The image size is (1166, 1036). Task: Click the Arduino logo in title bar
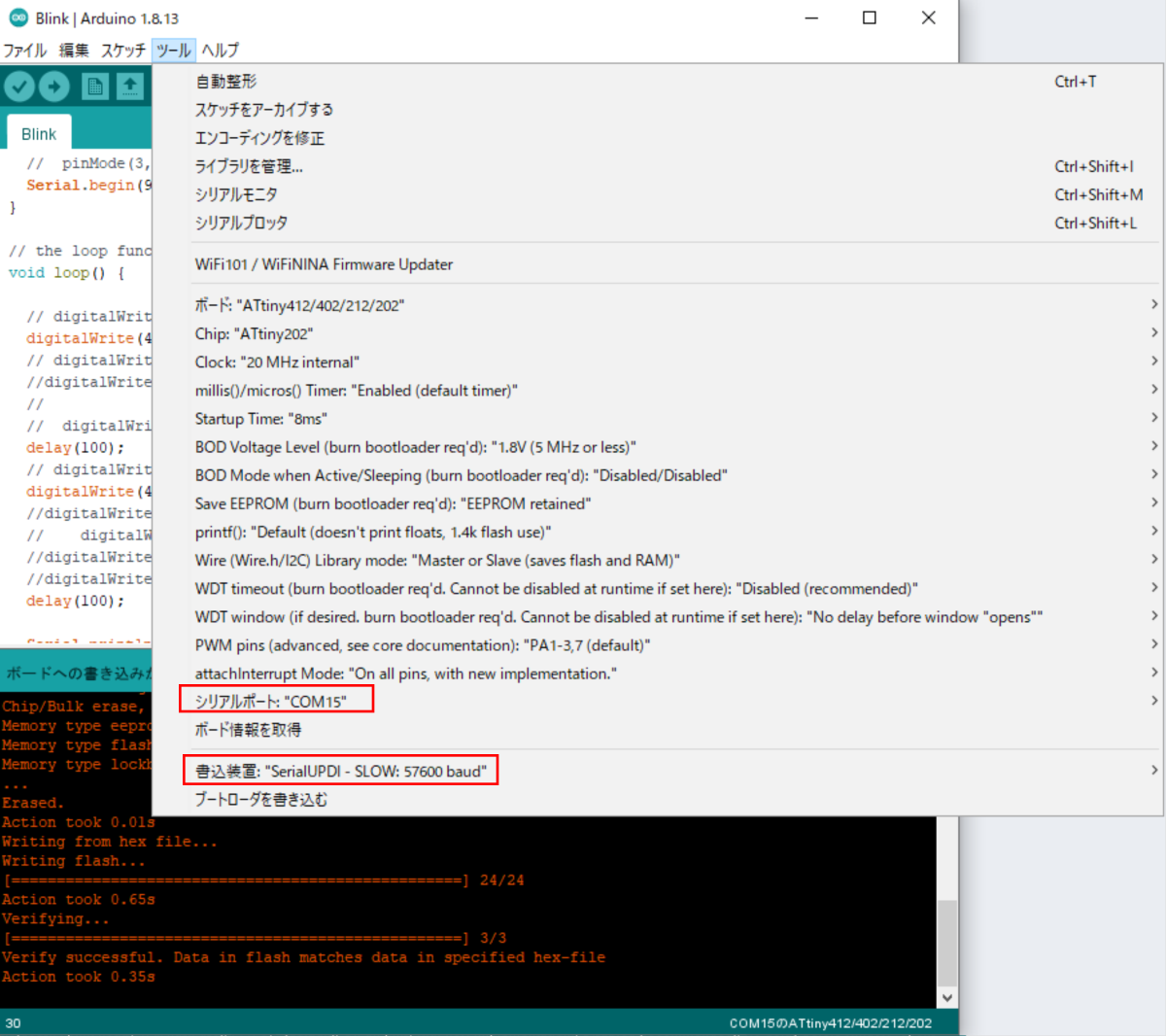(18, 17)
